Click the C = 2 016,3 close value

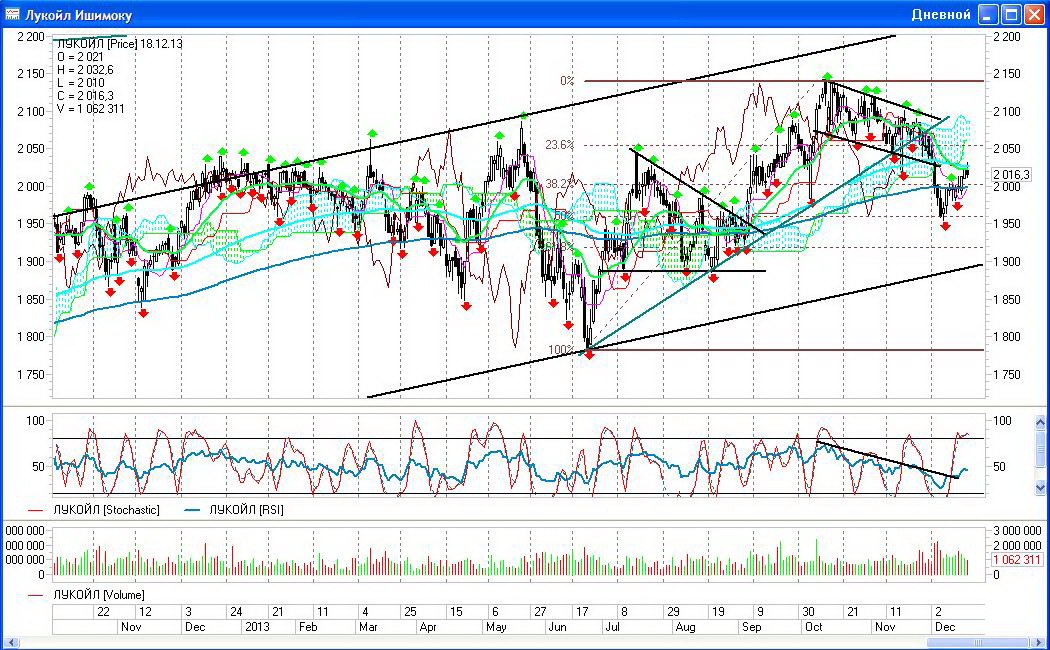tap(85, 96)
